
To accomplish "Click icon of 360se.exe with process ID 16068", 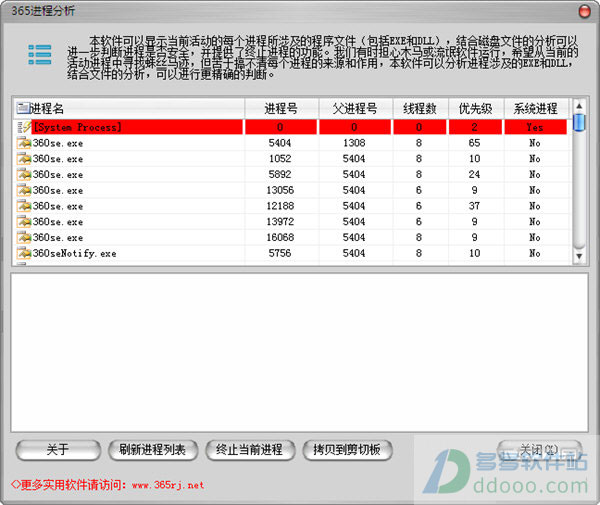I will (x=24, y=238).
